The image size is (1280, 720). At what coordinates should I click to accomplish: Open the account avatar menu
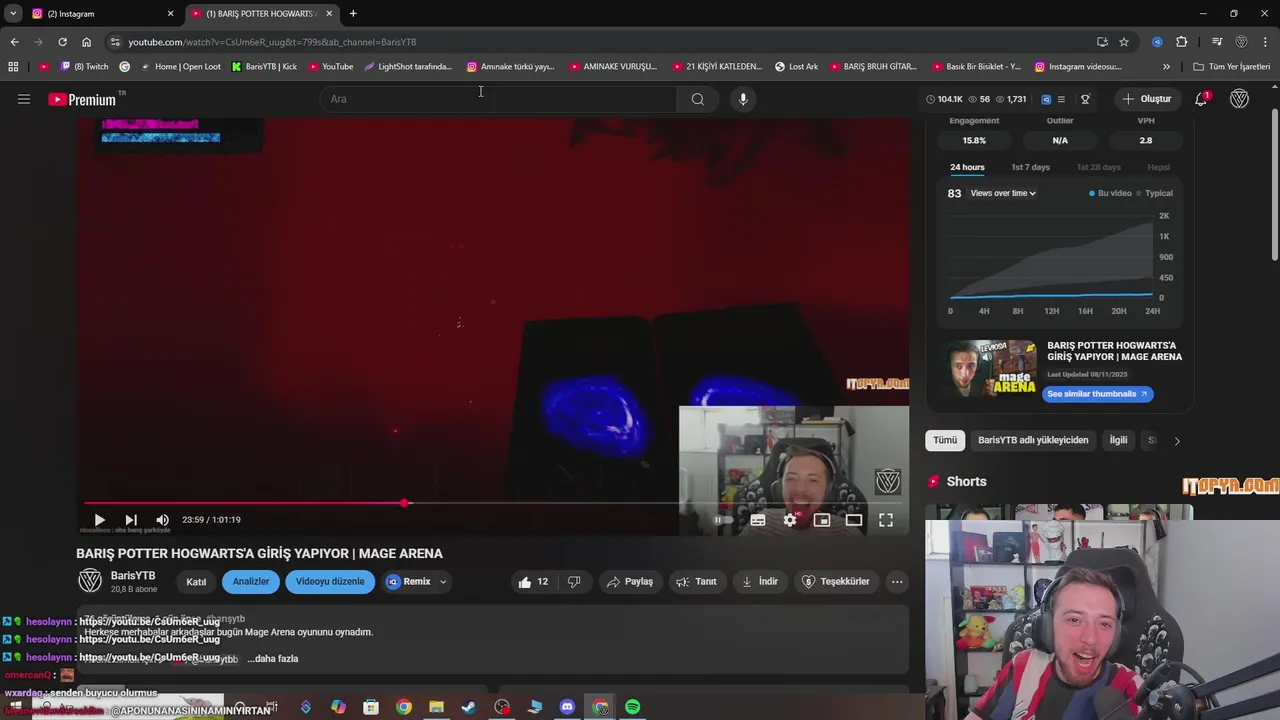point(1239,99)
